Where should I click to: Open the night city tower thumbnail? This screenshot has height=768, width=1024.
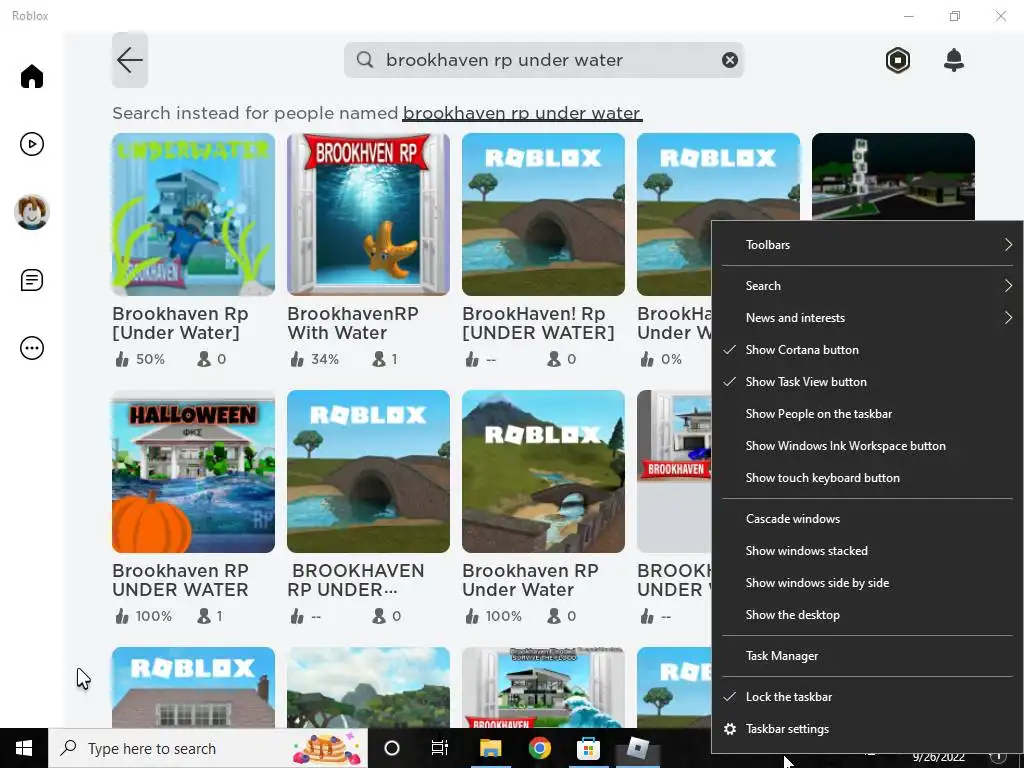point(893,177)
